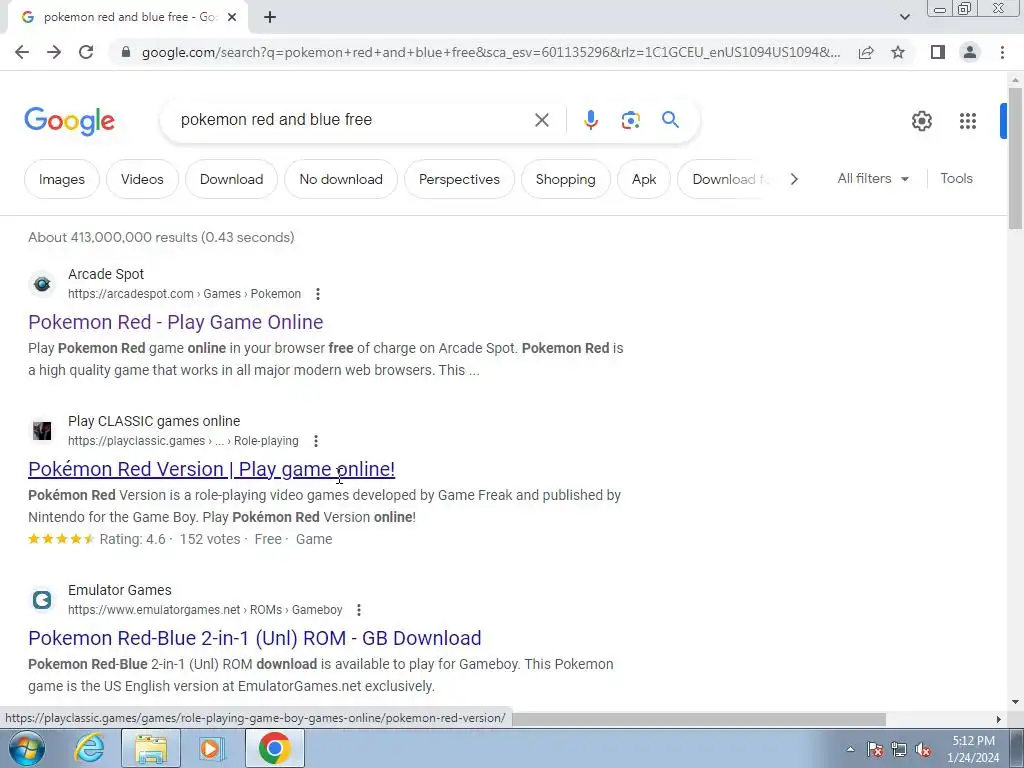The image size is (1024, 768).
Task: Open a new browser tab
Action: pyautogui.click(x=270, y=17)
